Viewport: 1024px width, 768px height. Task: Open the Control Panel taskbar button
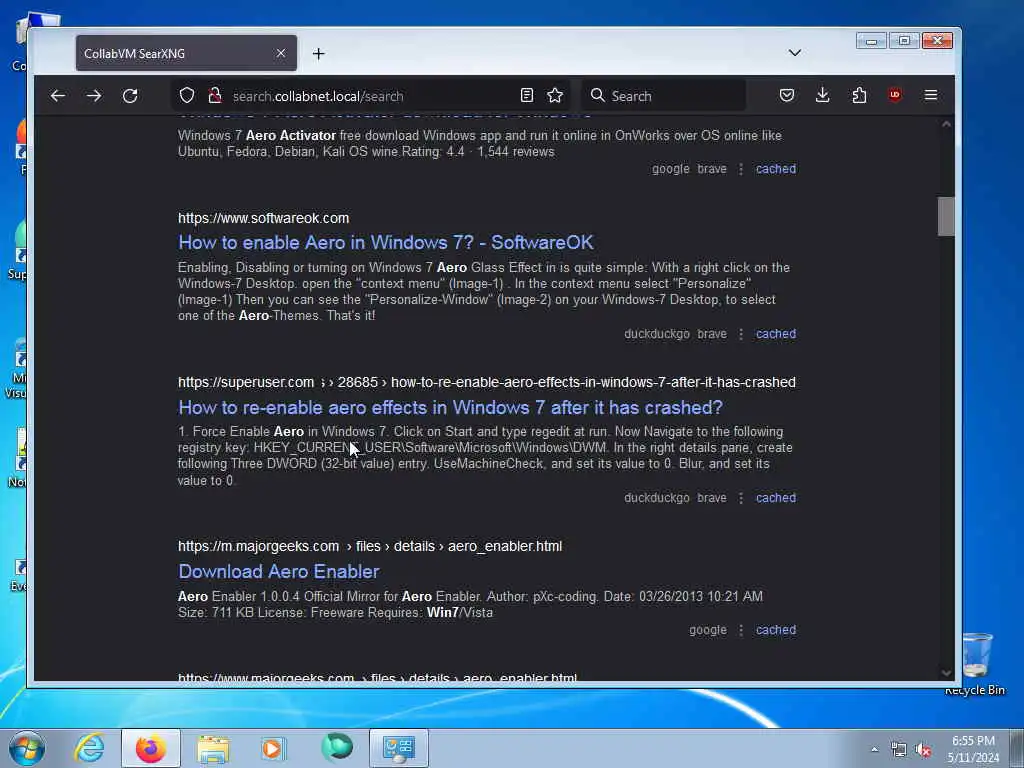tap(399, 748)
